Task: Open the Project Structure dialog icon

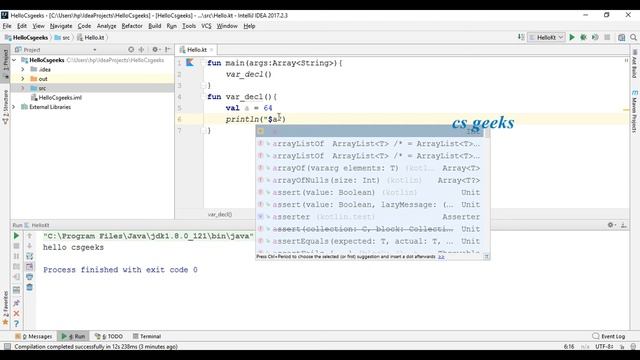Action: click(621, 38)
